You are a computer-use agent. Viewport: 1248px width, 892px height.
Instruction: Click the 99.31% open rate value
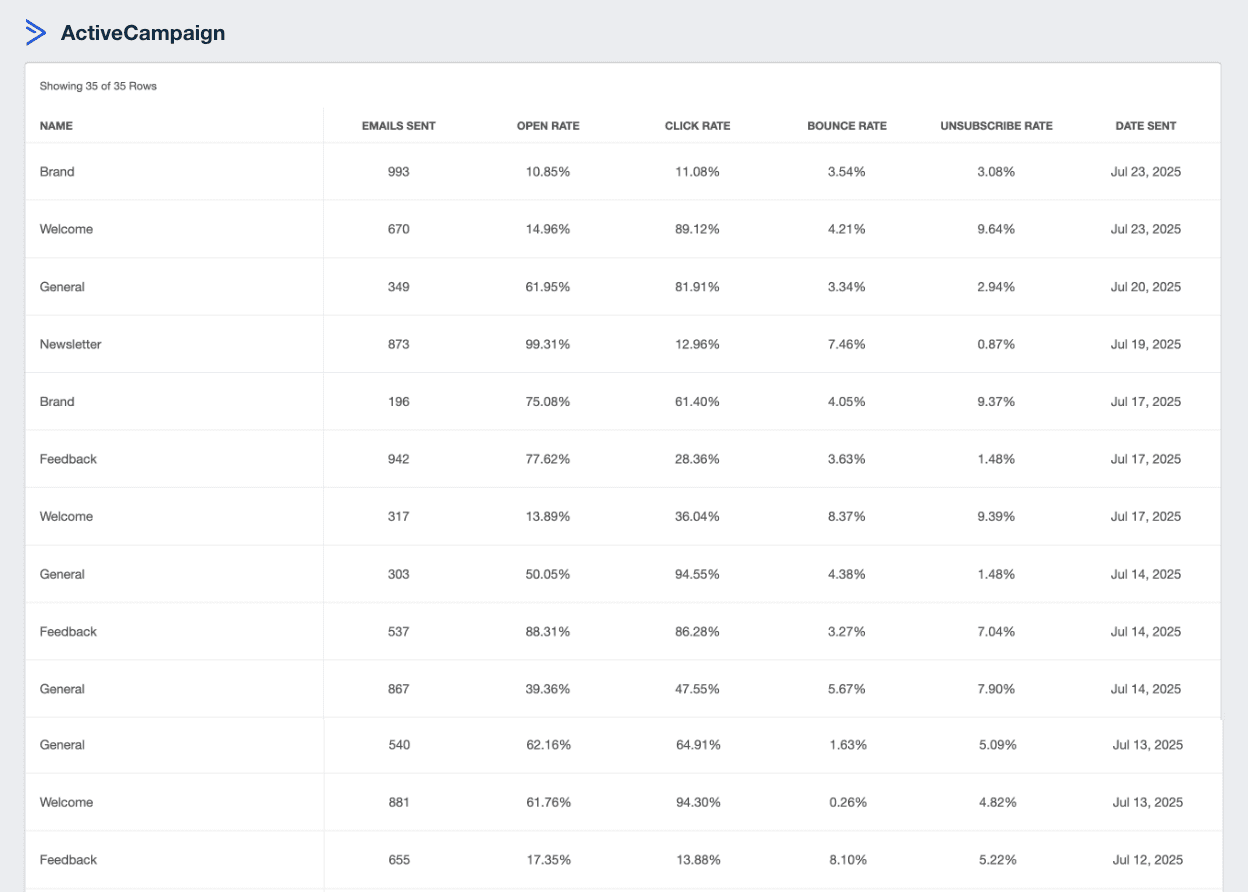pos(549,344)
